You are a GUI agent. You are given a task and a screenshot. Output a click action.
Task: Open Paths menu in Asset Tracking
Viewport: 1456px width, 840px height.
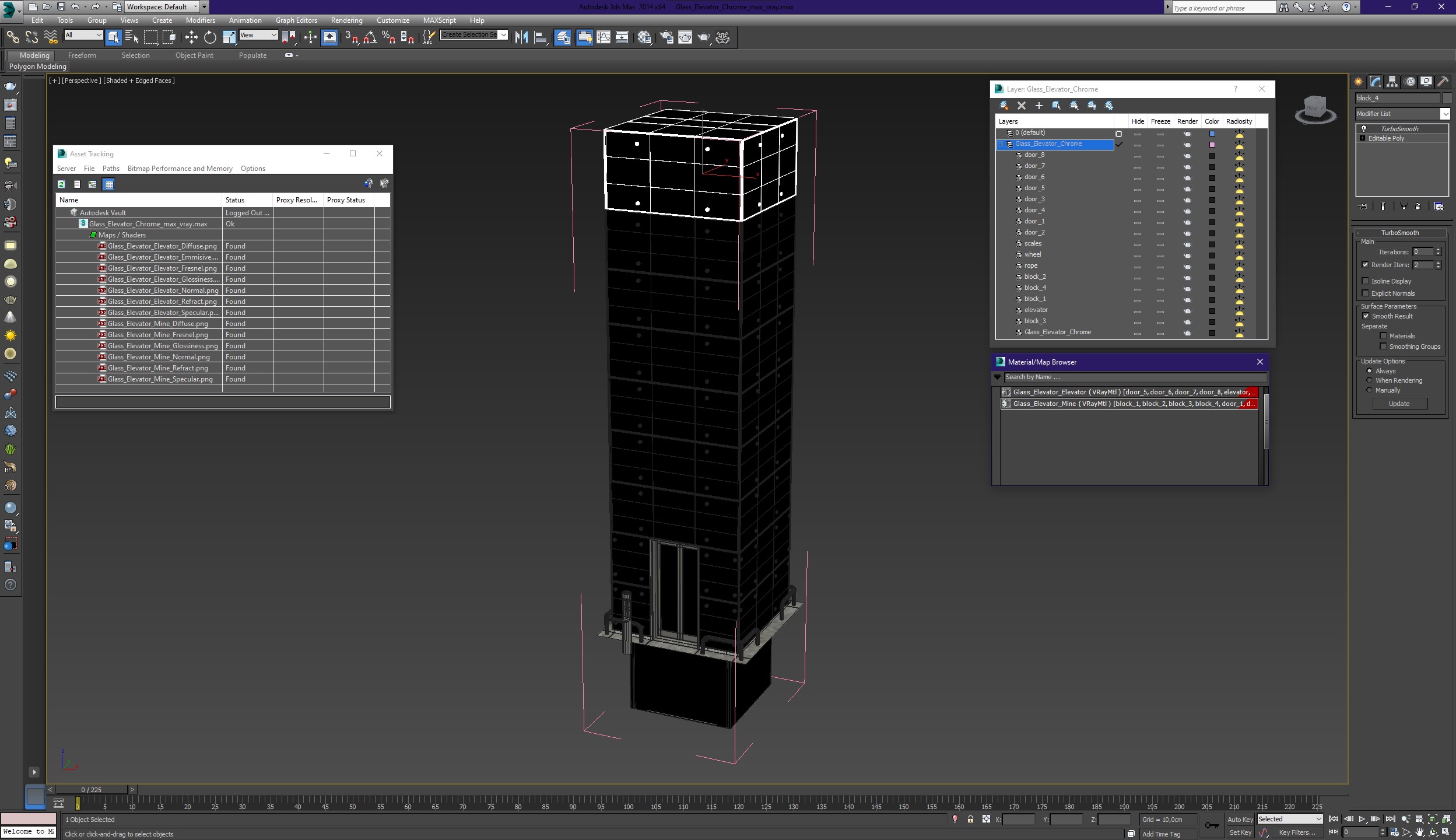tap(111, 169)
